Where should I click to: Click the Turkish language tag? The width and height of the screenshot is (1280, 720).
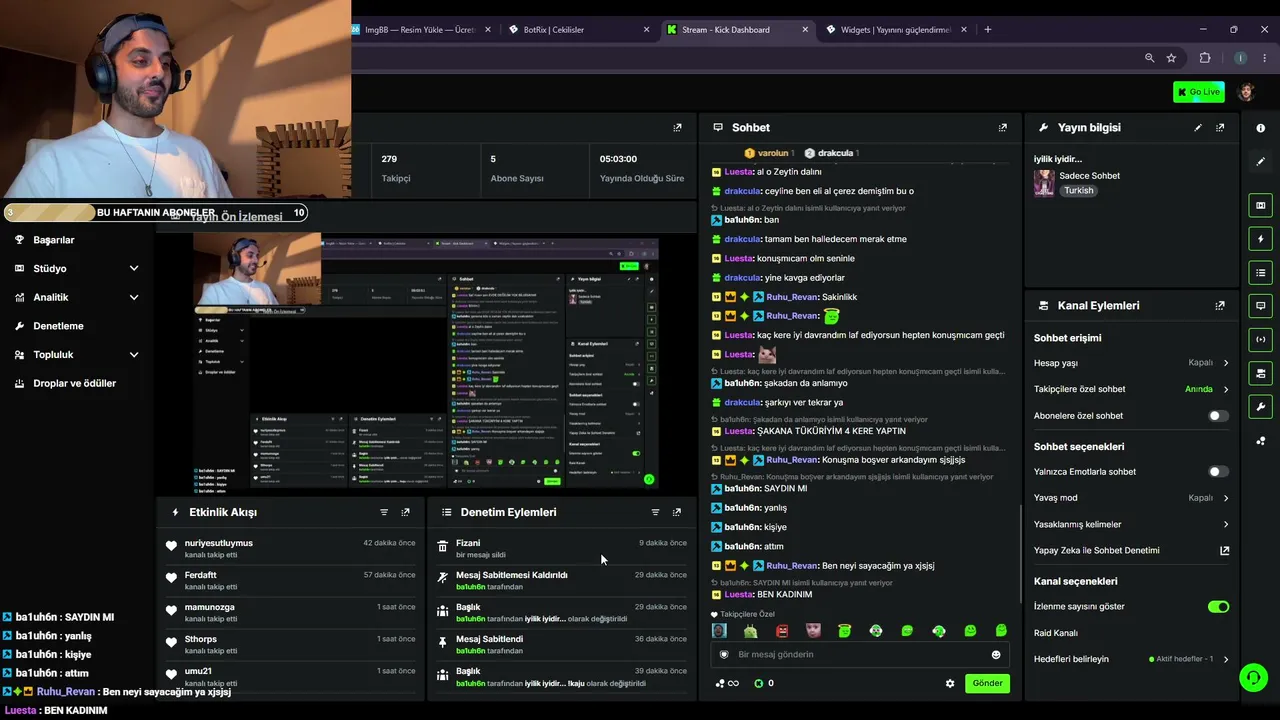coord(1078,191)
